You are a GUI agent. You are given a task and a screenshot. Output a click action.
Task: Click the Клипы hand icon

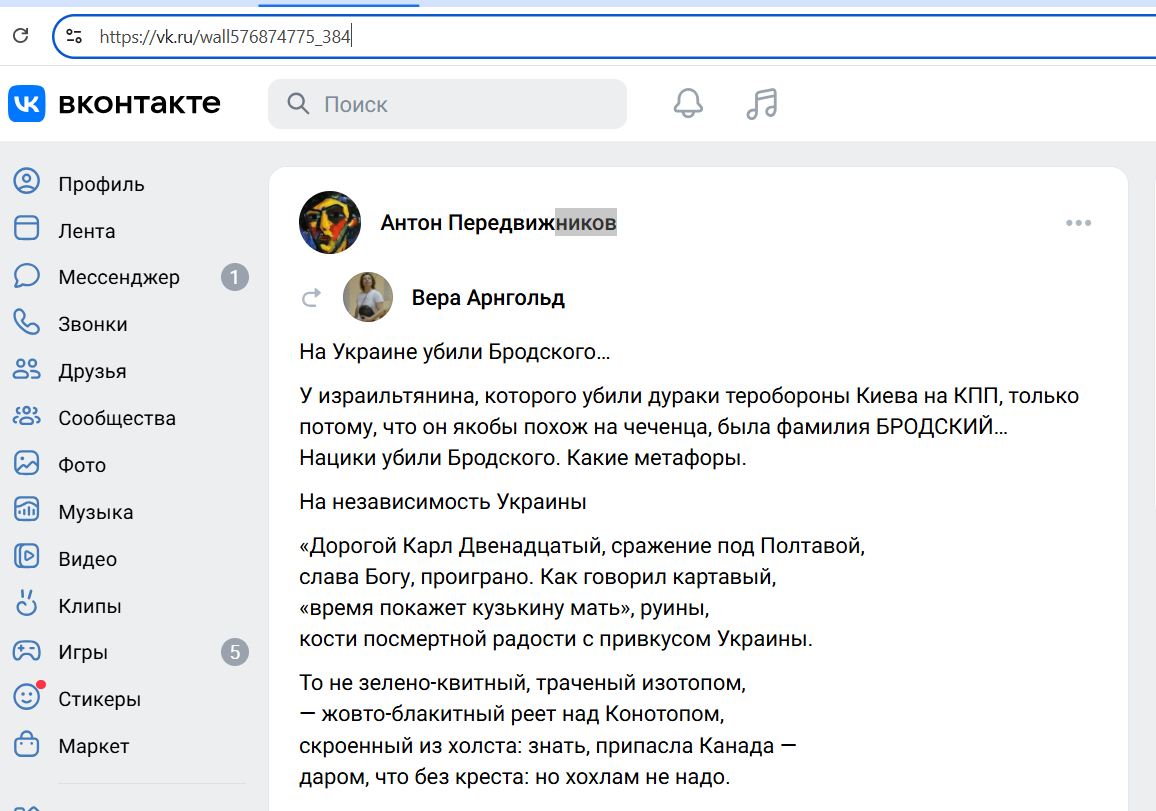point(27,603)
